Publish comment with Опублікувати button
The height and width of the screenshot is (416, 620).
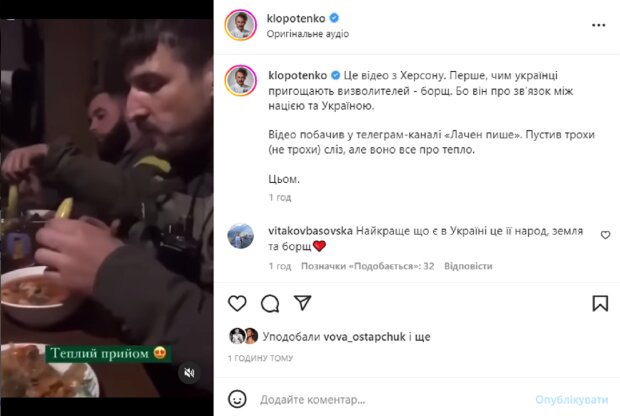tap(571, 400)
